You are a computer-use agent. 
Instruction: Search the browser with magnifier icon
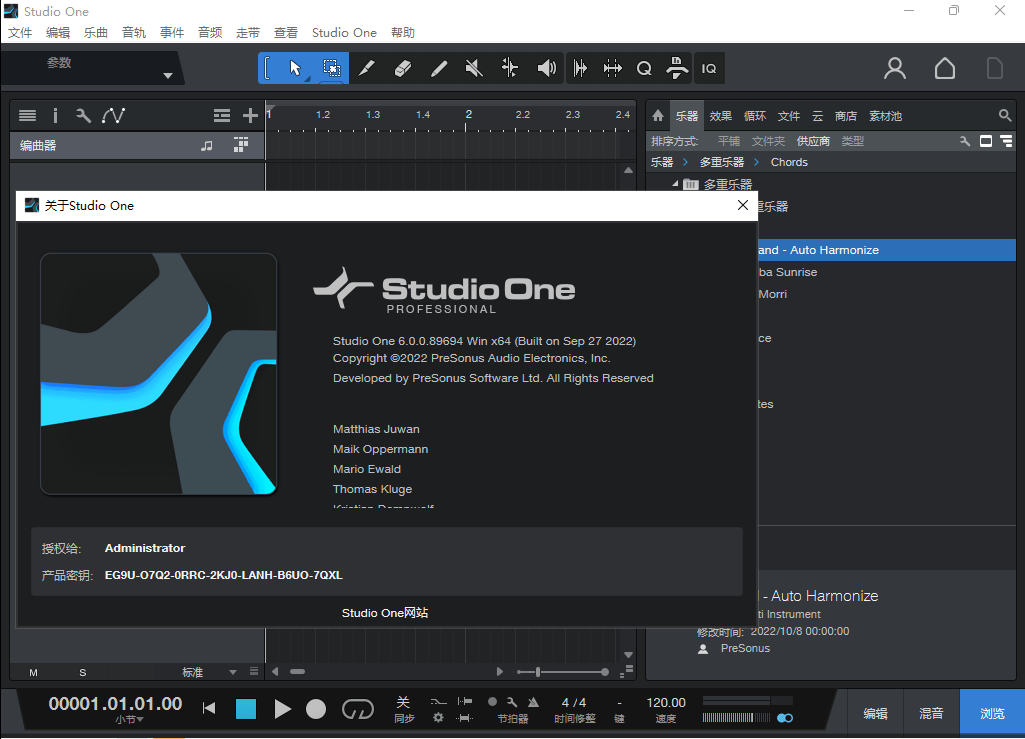tap(1005, 116)
